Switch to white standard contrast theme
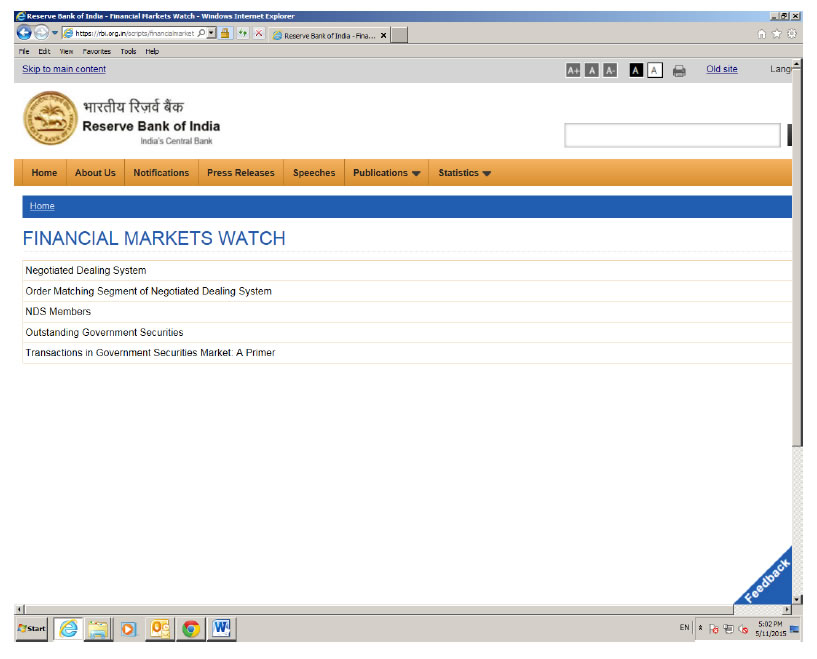Image resolution: width=817 pixels, height=659 pixels. [x=655, y=70]
